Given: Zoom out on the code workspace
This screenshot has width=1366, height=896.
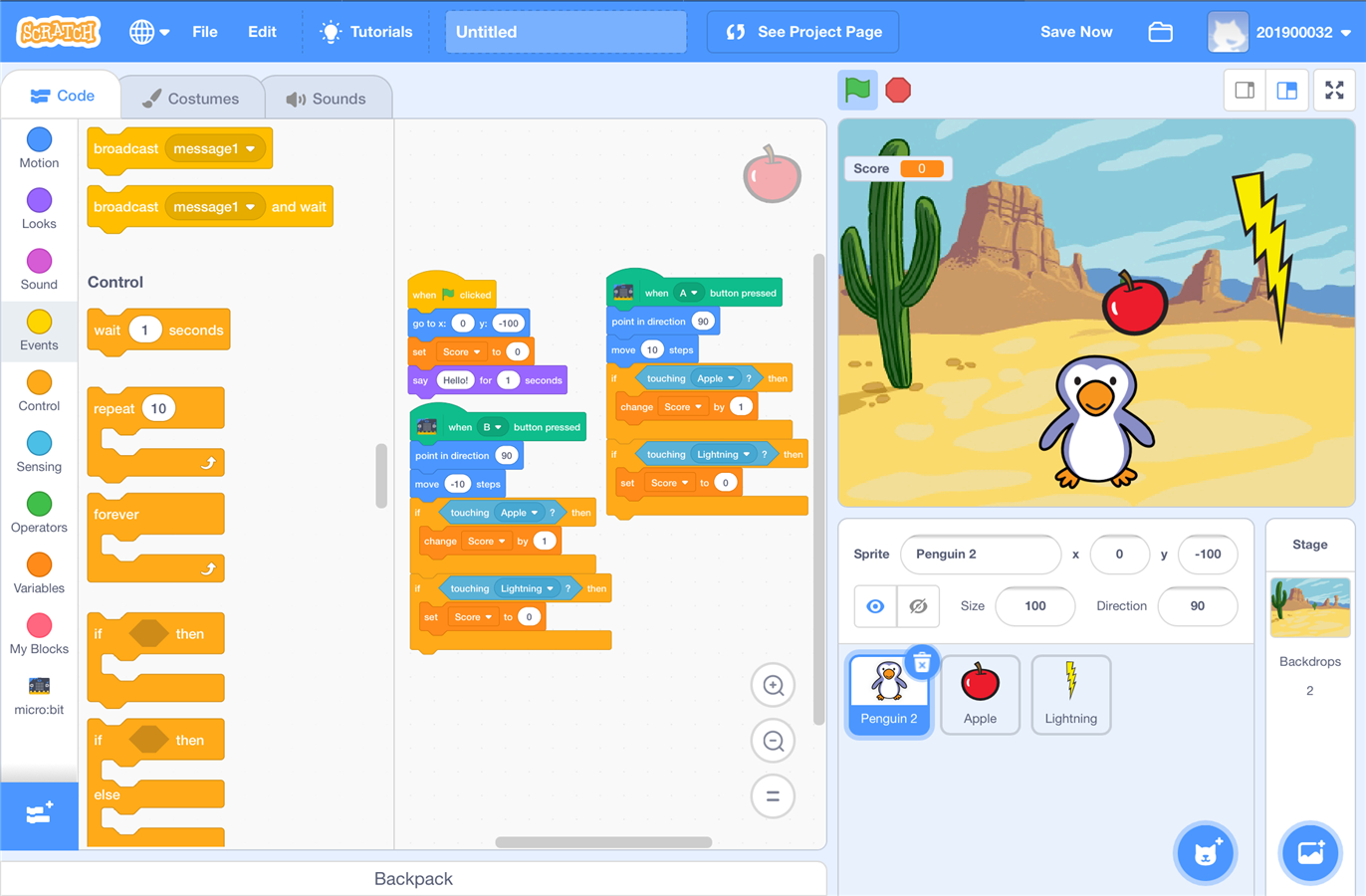Looking at the screenshot, I should (x=773, y=741).
